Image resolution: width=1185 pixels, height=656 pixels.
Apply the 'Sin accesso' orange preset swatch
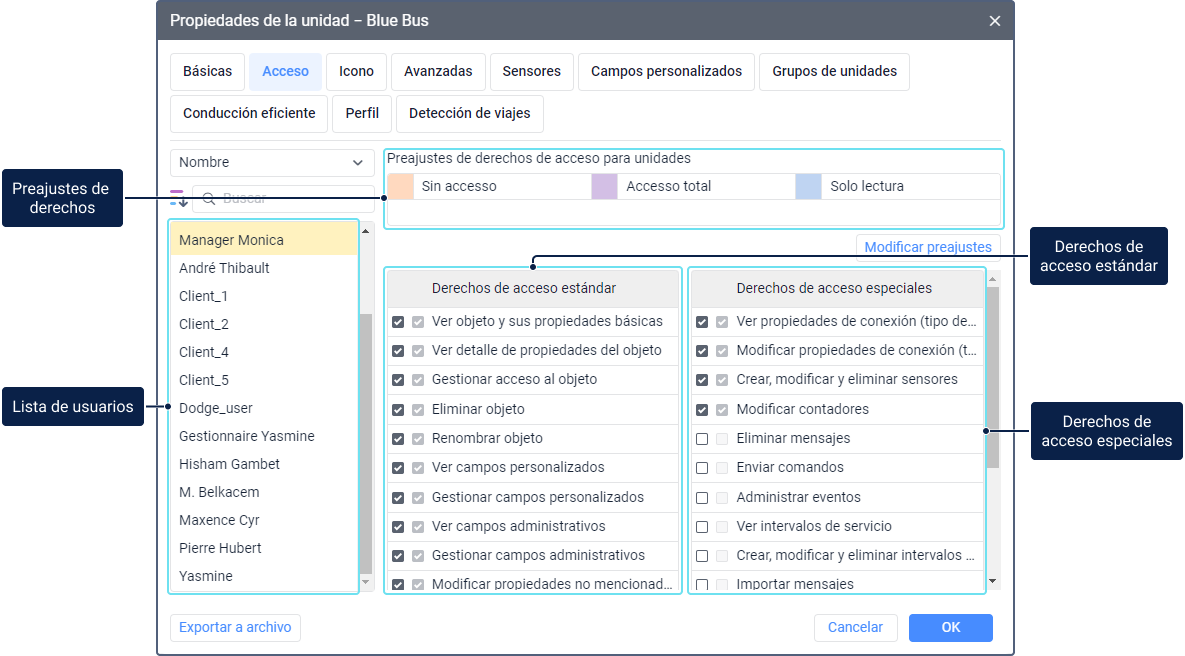coord(400,187)
